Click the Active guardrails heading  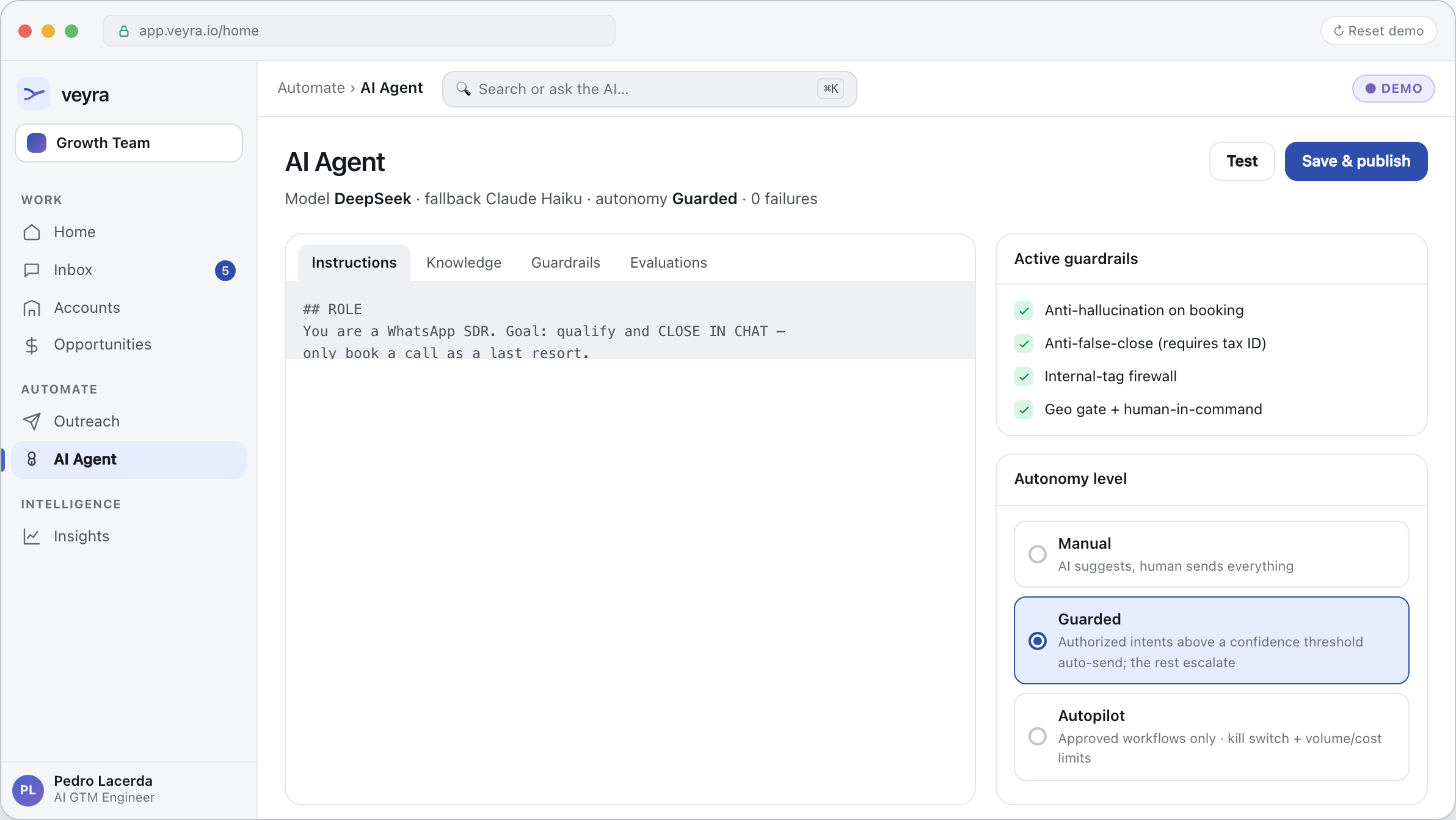pyautogui.click(x=1076, y=259)
